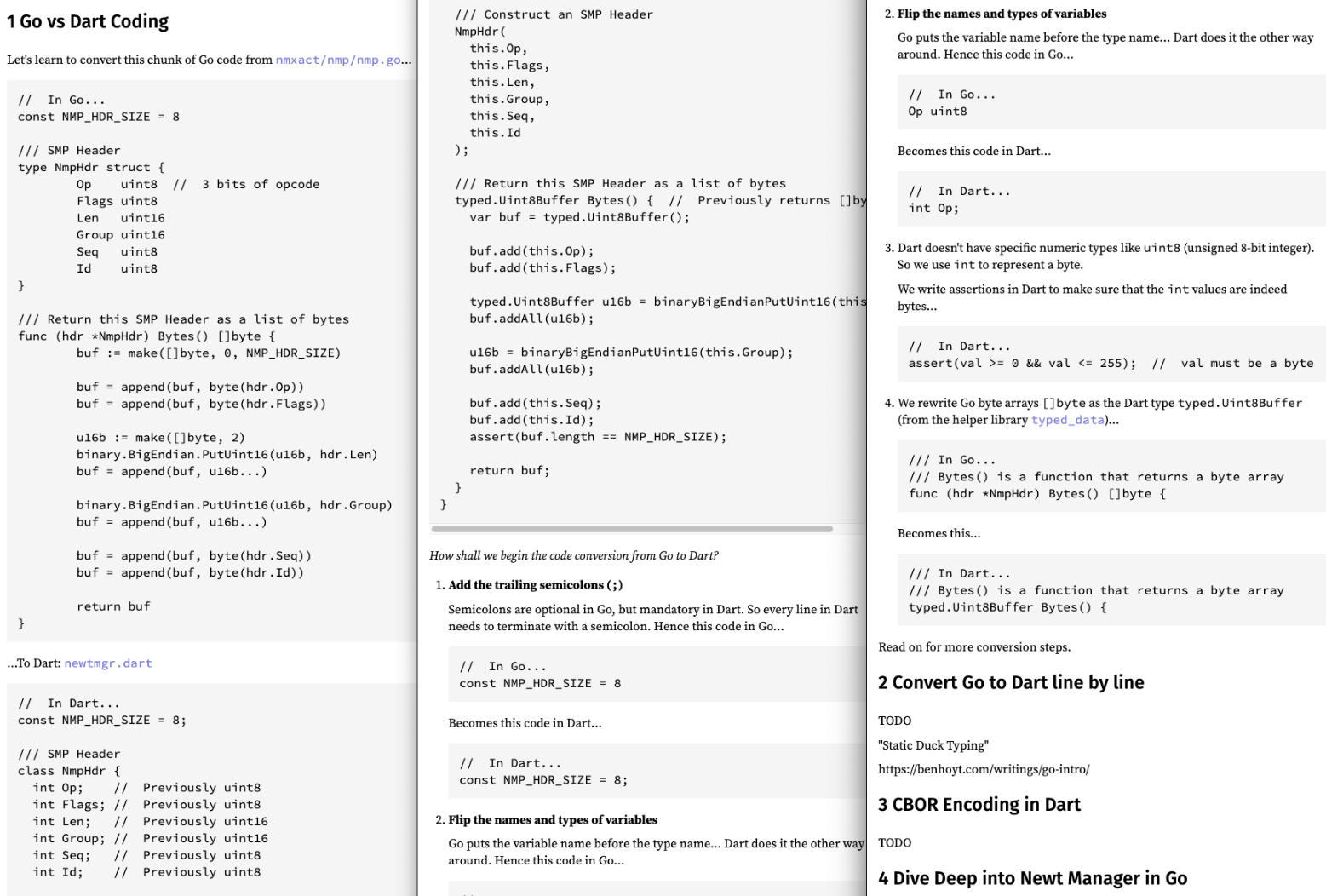Screen dimensions: 1326x896
Task: Click the "Construct an SMP Header" comment
Action: (x=554, y=14)
